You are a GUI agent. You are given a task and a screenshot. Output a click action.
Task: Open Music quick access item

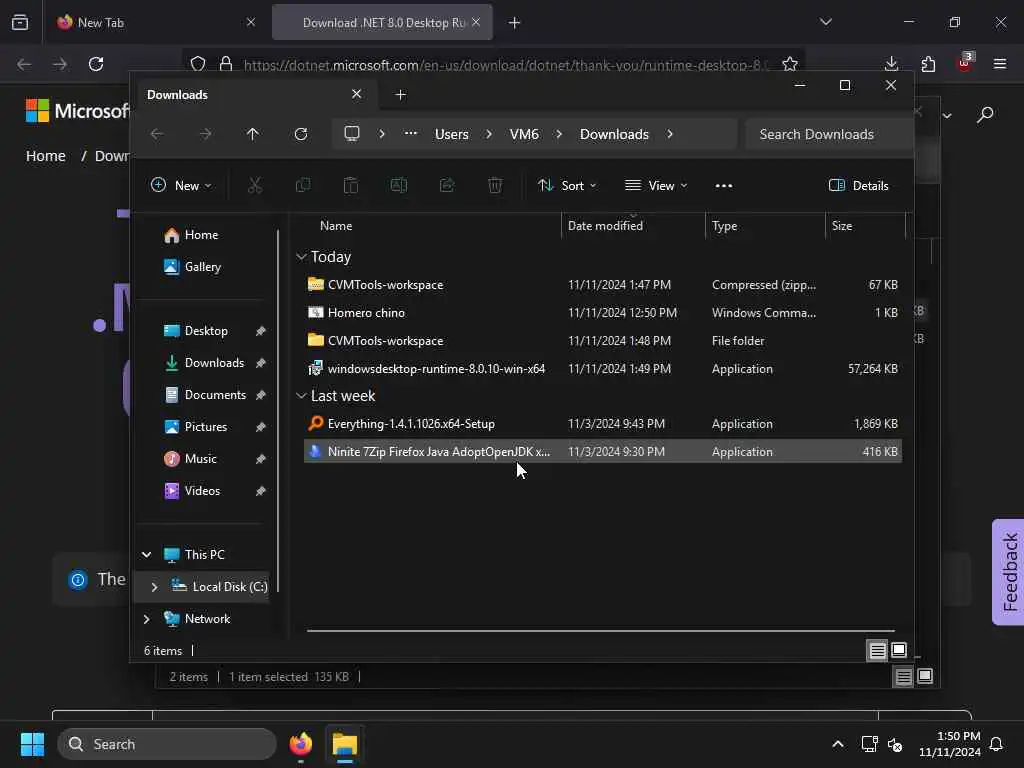pos(200,458)
